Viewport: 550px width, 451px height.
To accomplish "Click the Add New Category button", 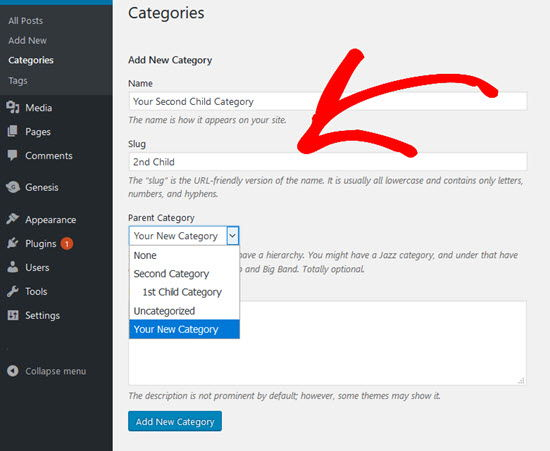I will 175,421.
